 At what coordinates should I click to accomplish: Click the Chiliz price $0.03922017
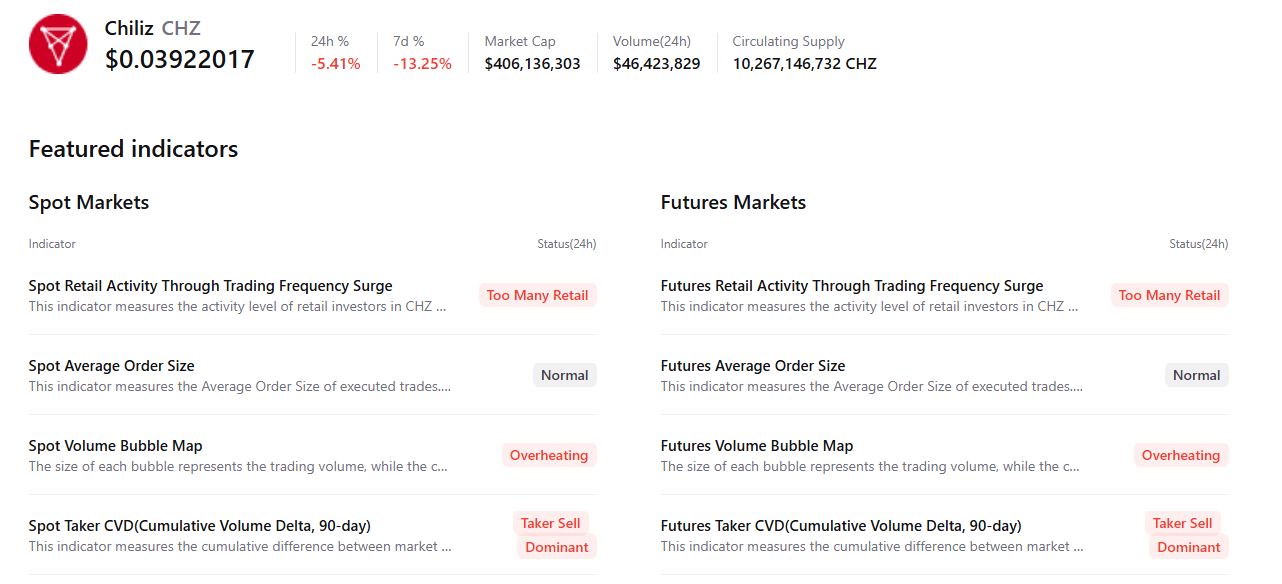coord(180,60)
